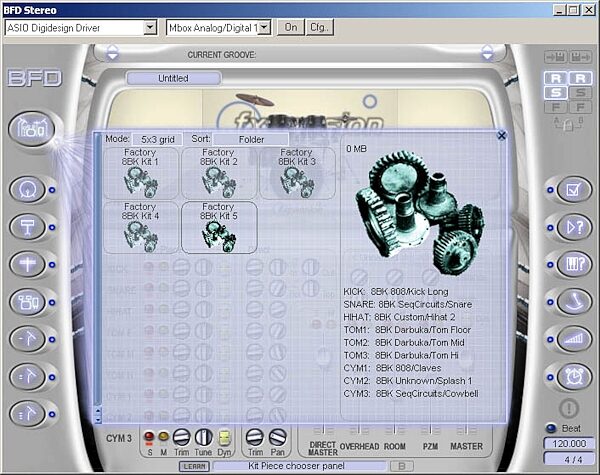Viewport: 600px width, 475px height.
Task: Open the keyboard-question-mark key map button
Action: point(574,264)
